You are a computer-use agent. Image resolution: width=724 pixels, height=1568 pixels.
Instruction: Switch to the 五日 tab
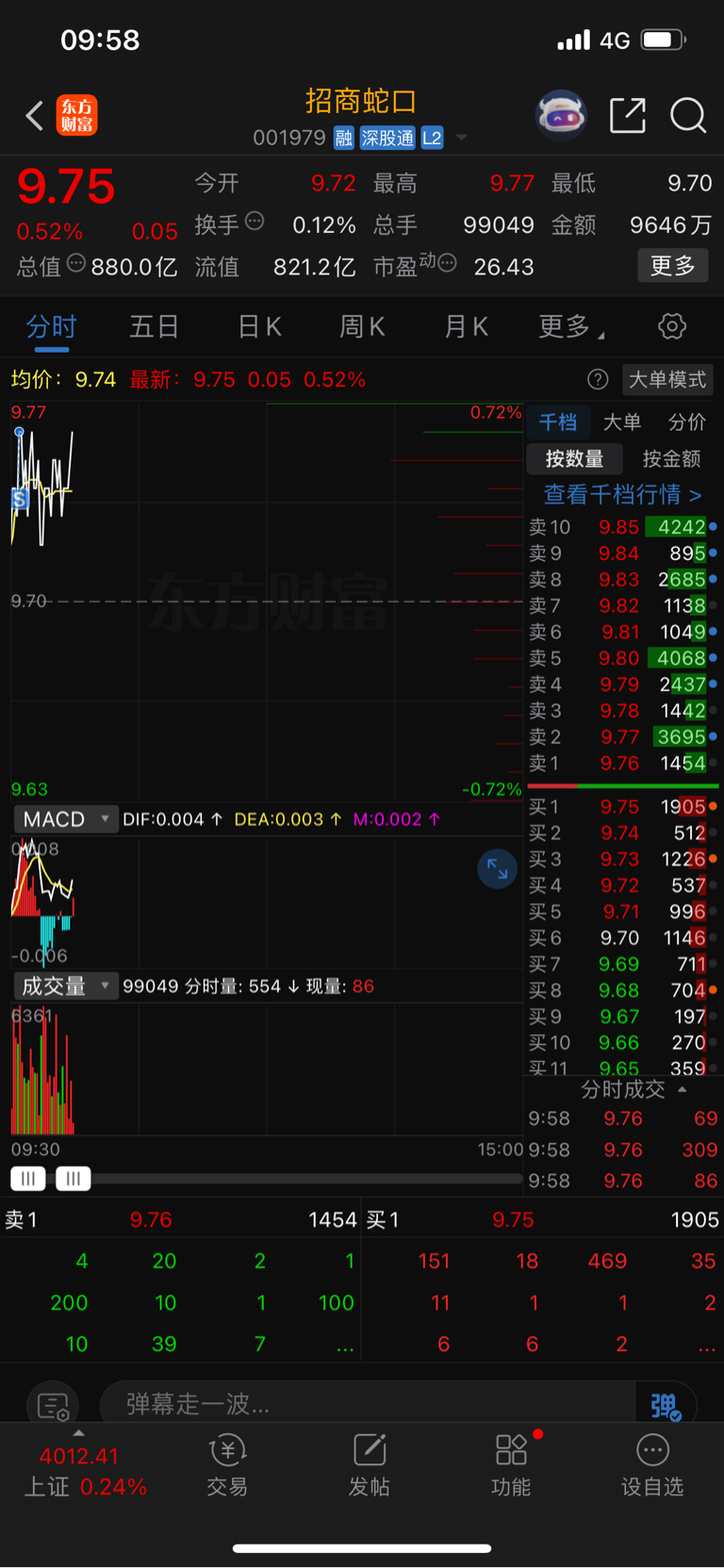click(154, 327)
